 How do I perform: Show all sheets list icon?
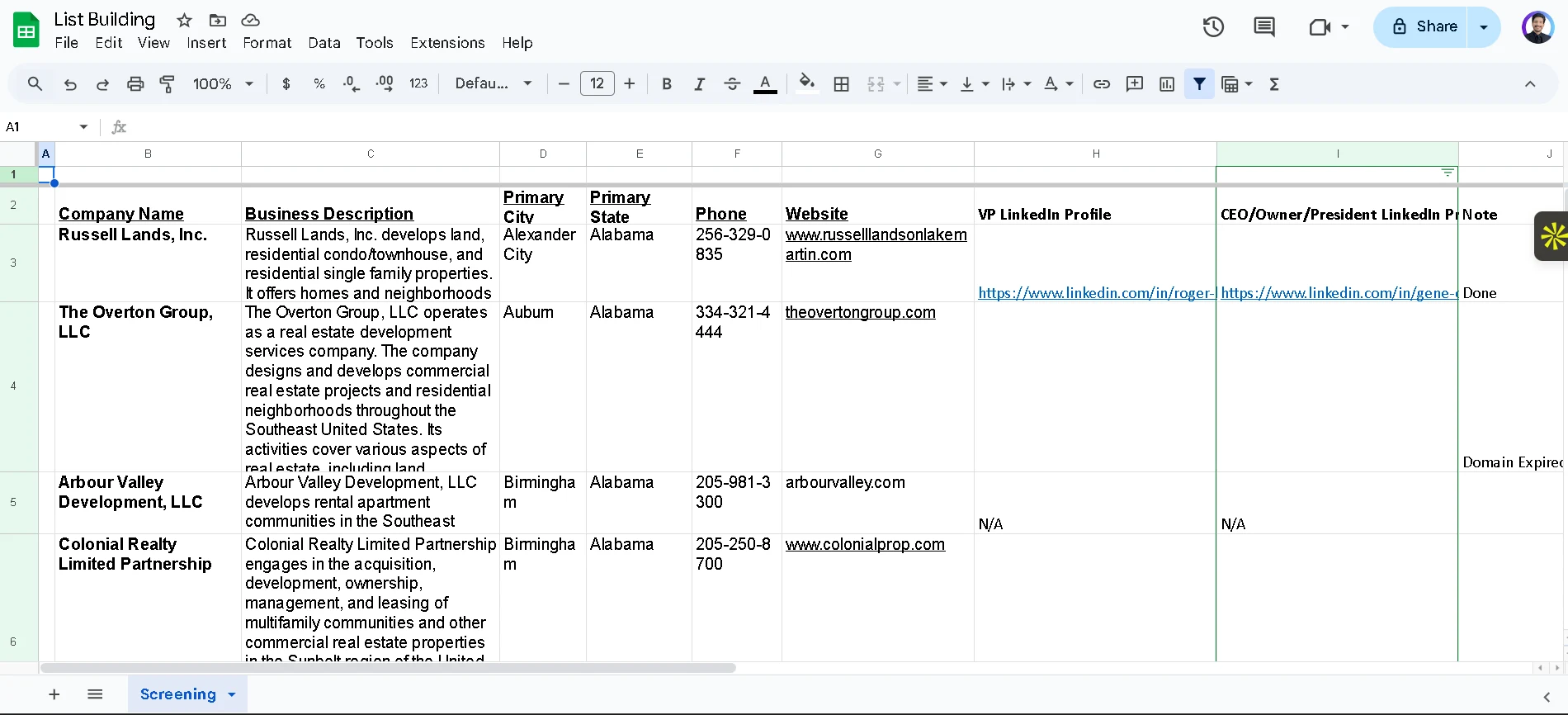[95, 694]
